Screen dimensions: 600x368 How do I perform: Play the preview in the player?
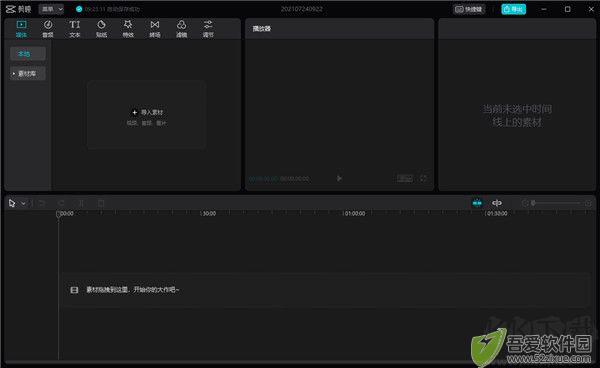click(x=339, y=178)
